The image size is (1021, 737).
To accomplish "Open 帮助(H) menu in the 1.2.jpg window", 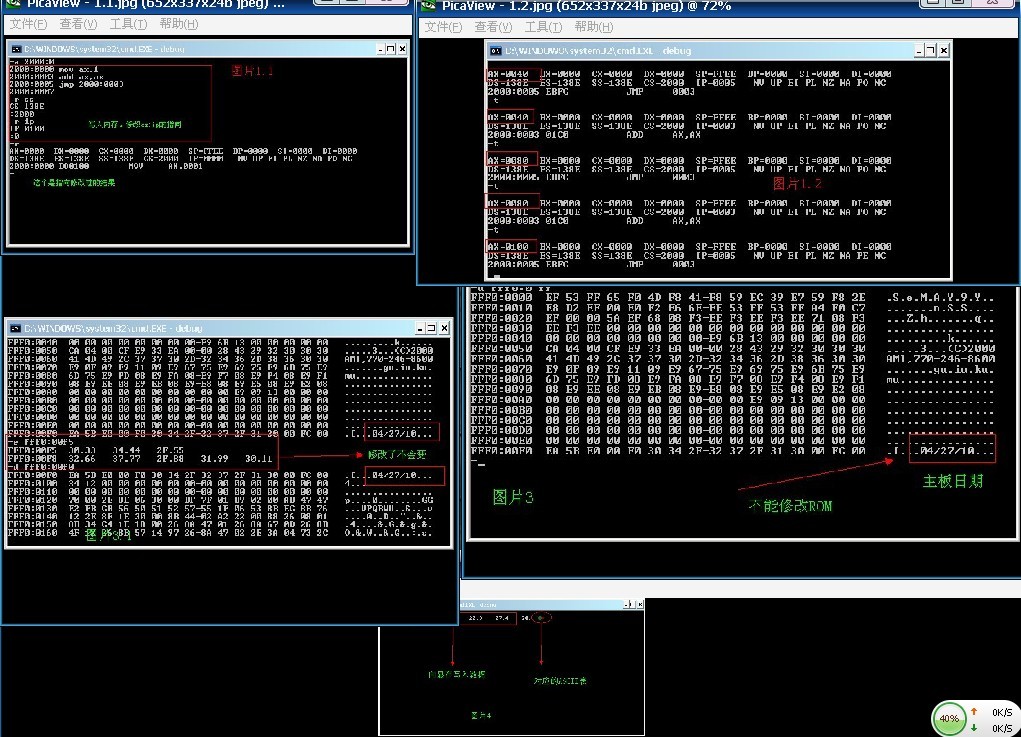I will [x=594, y=27].
